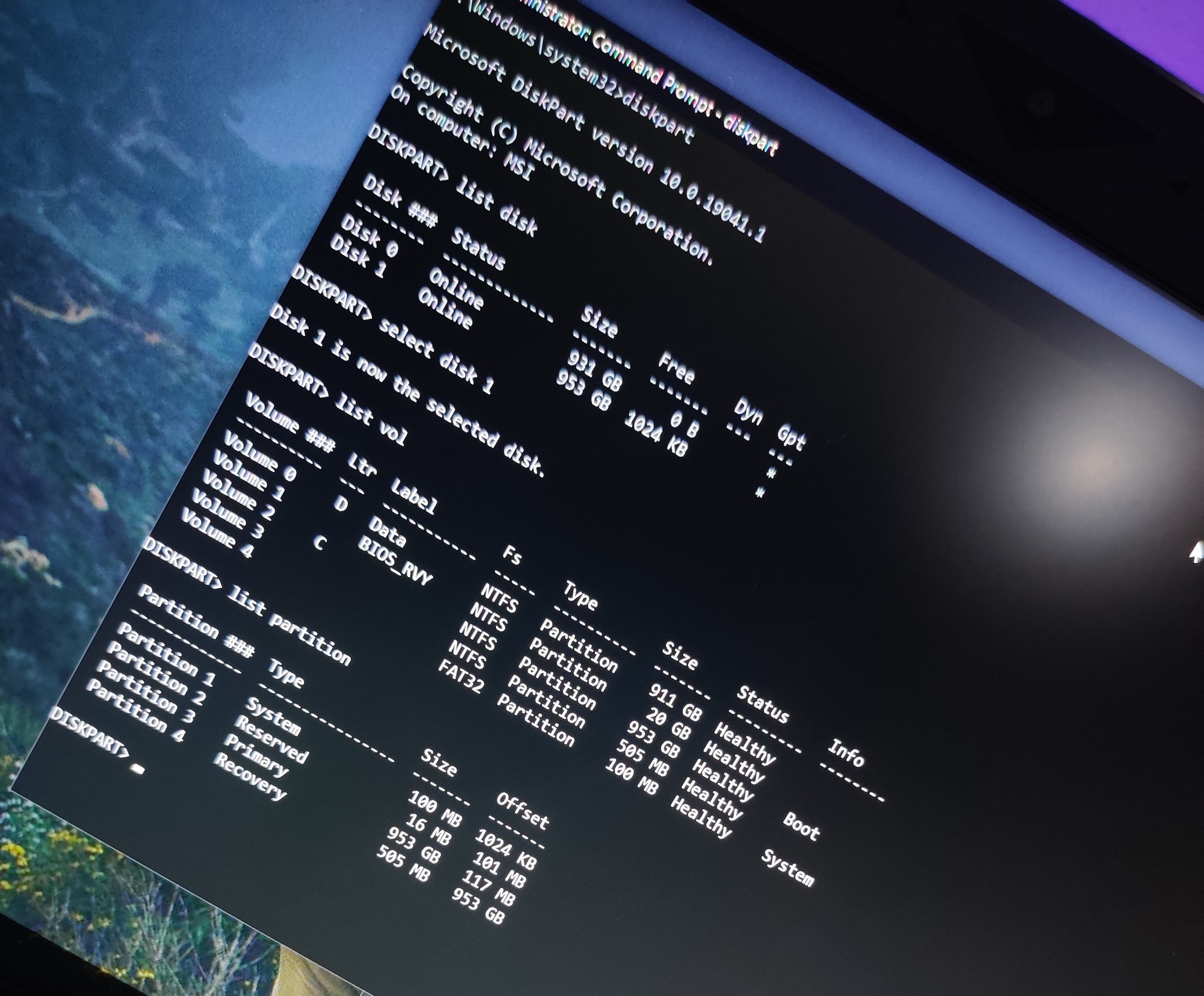This screenshot has height=996, width=1204.
Task: Click the "Data" volume label
Action: click(x=386, y=531)
